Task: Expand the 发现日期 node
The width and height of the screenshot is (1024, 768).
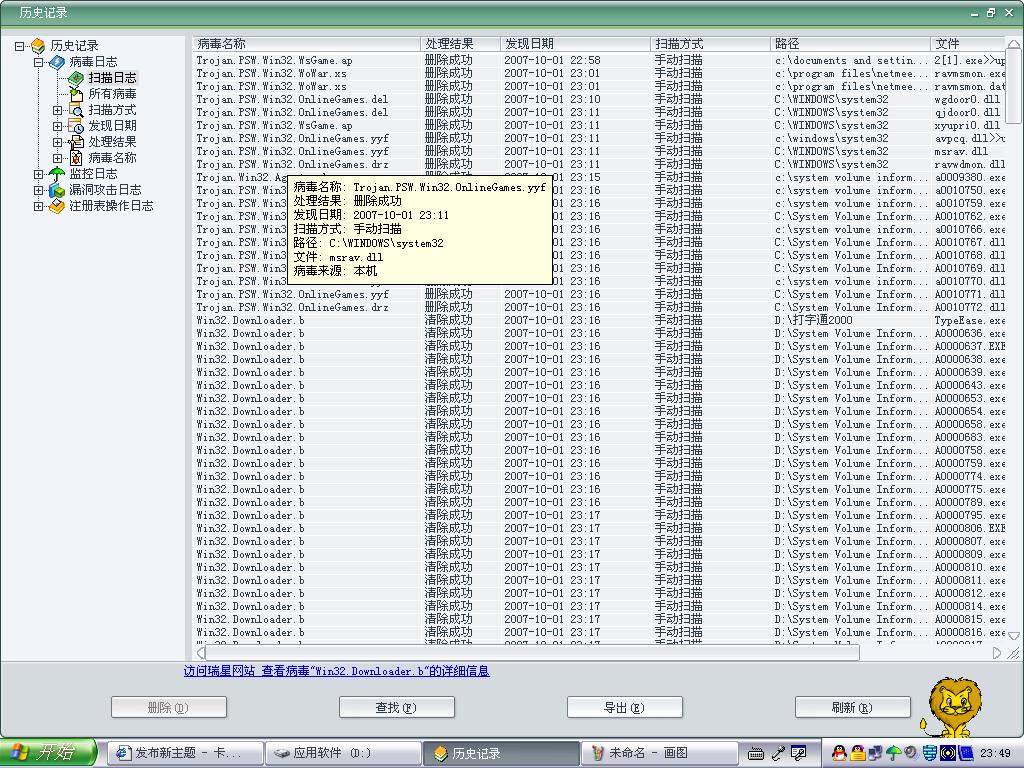Action: click(x=57, y=126)
